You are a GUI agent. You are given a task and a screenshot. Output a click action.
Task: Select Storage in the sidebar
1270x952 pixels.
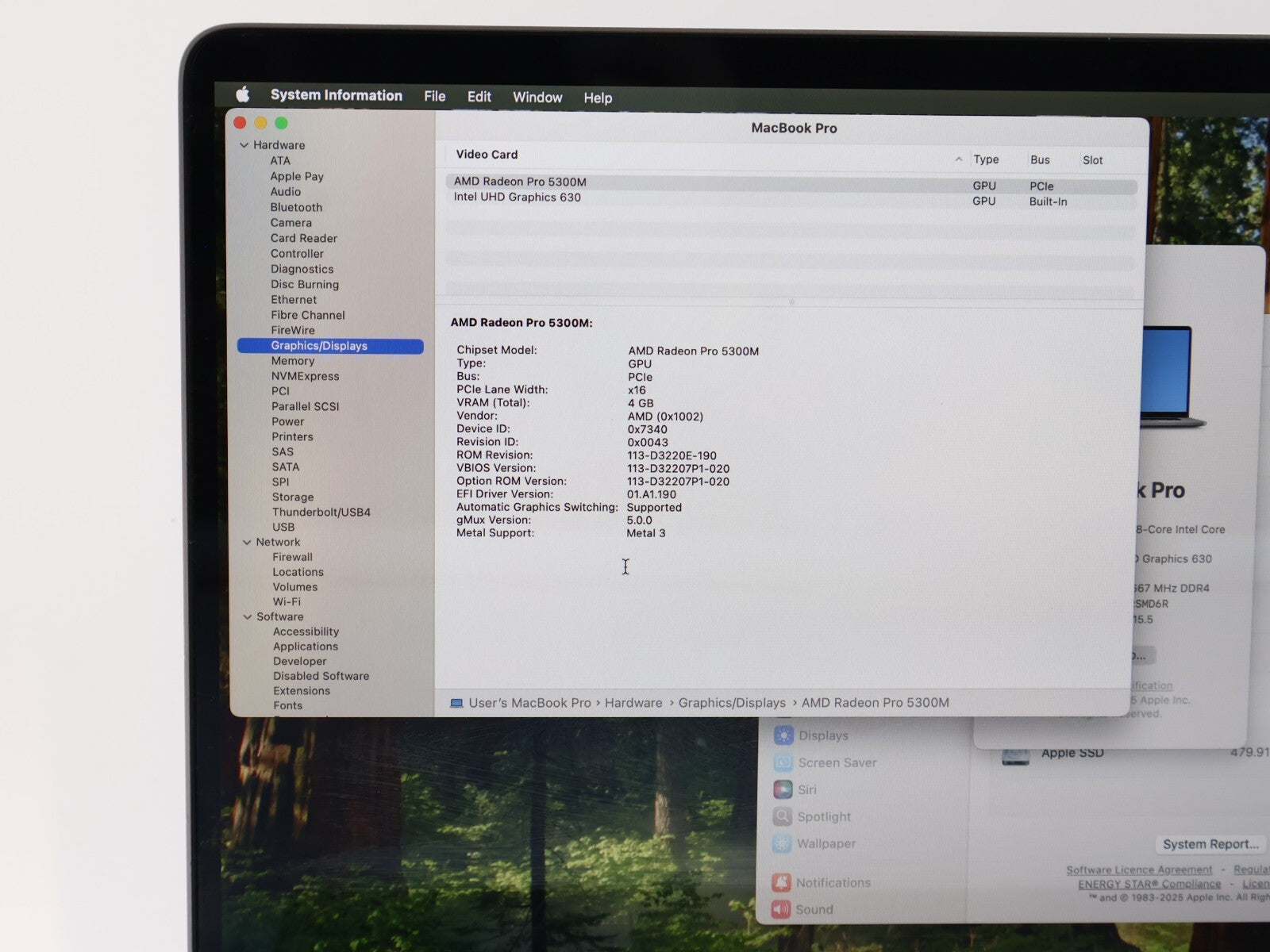pyautogui.click(x=293, y=497)
